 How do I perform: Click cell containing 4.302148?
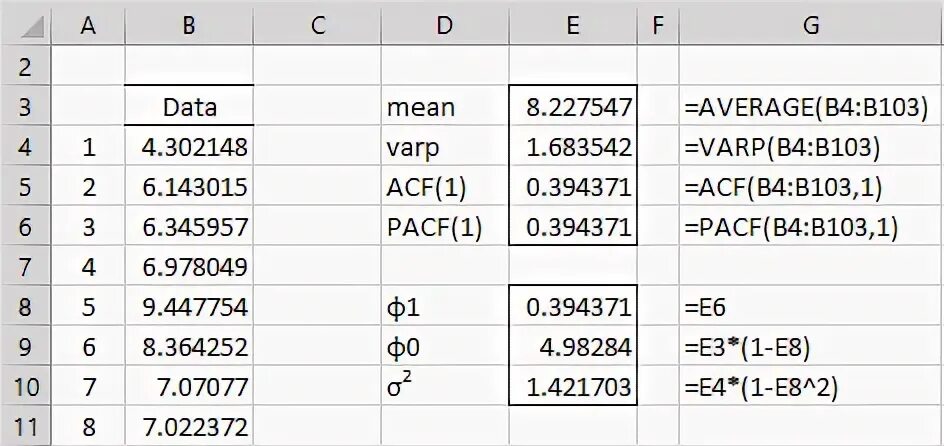click(x=188, y=147)
